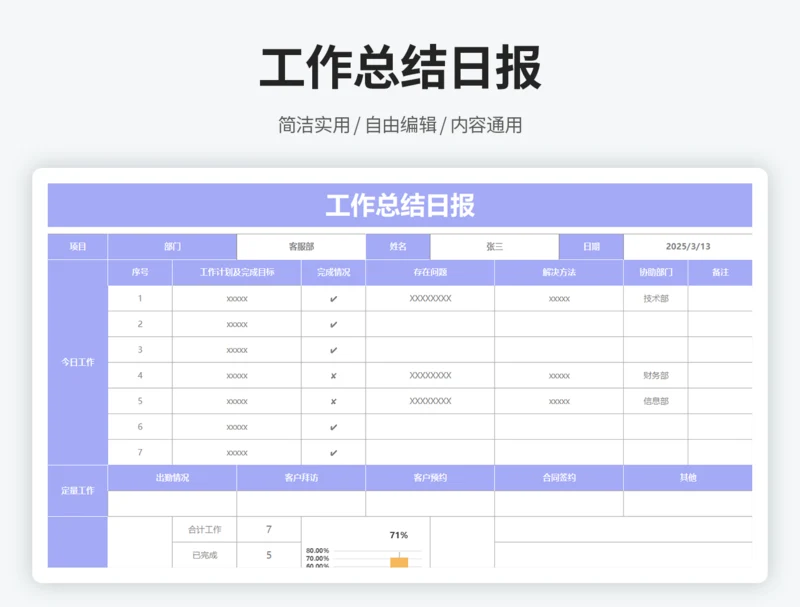Screen dimensions: 800x607
Task: Click the orange bar in the completion chart
Action: 399,562
